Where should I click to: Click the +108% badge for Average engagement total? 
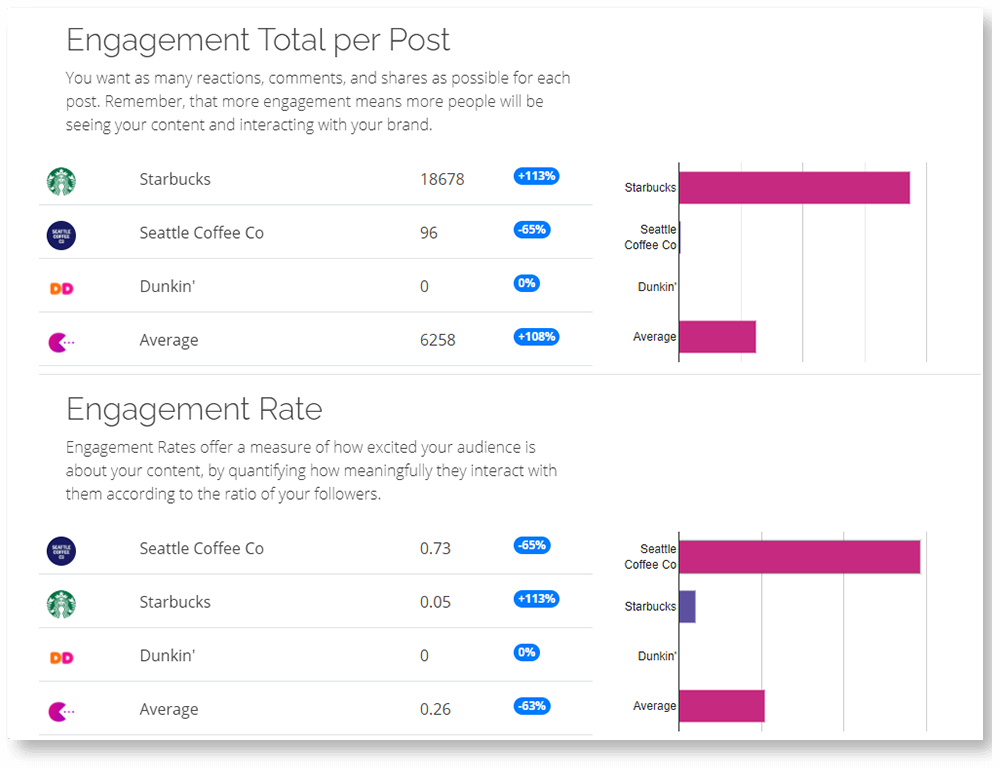point(536,337)
